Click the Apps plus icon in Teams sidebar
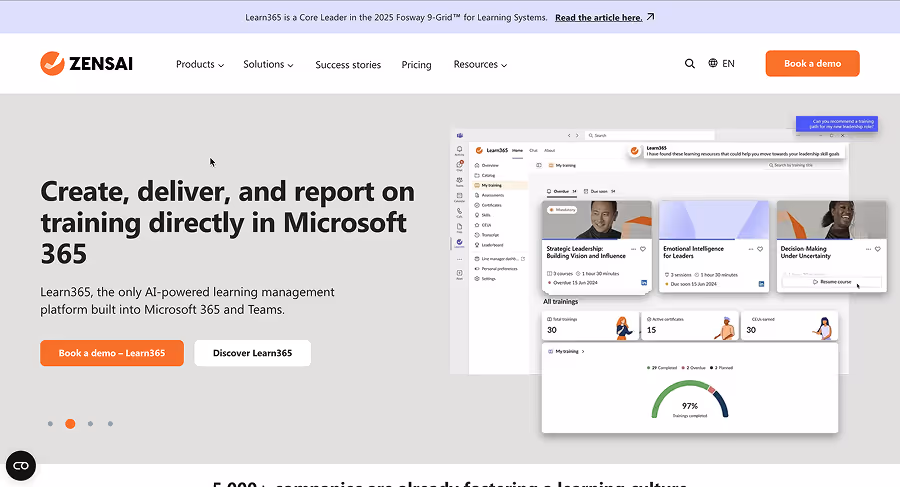 click(x=459, y=275)
